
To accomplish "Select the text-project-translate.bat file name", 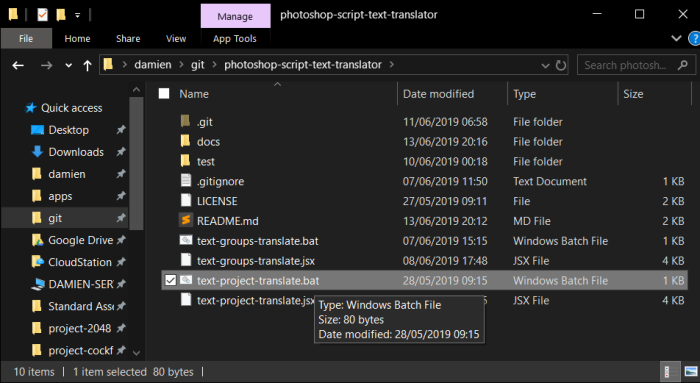I will 258,281.
